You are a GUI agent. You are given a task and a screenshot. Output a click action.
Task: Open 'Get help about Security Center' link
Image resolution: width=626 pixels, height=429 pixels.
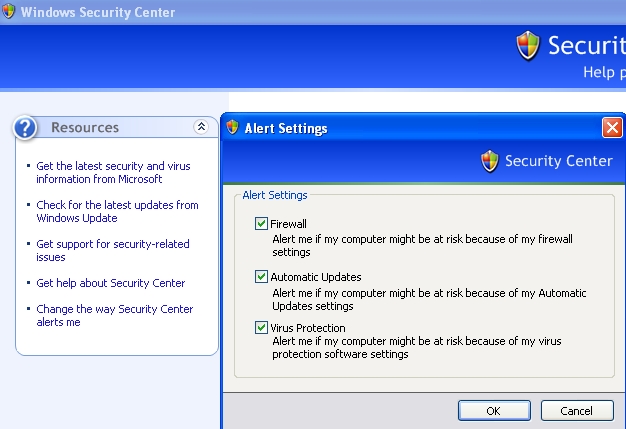(111, 283)
